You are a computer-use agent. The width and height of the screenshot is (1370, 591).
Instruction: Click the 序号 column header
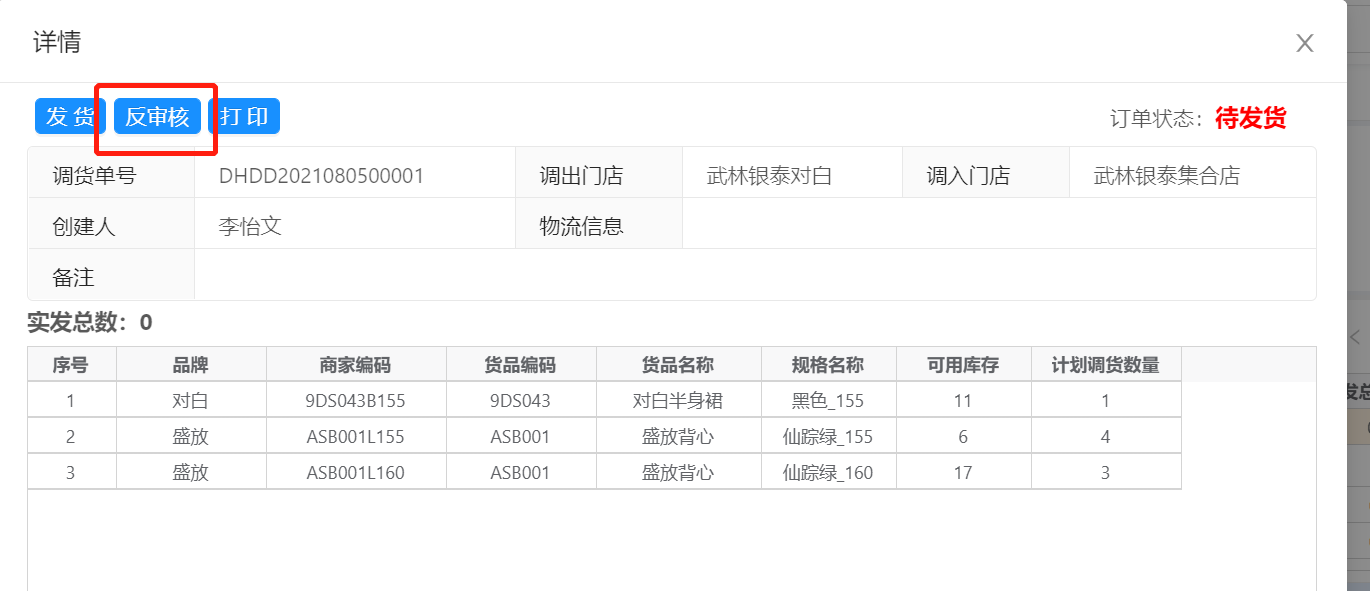coord(71,365)
